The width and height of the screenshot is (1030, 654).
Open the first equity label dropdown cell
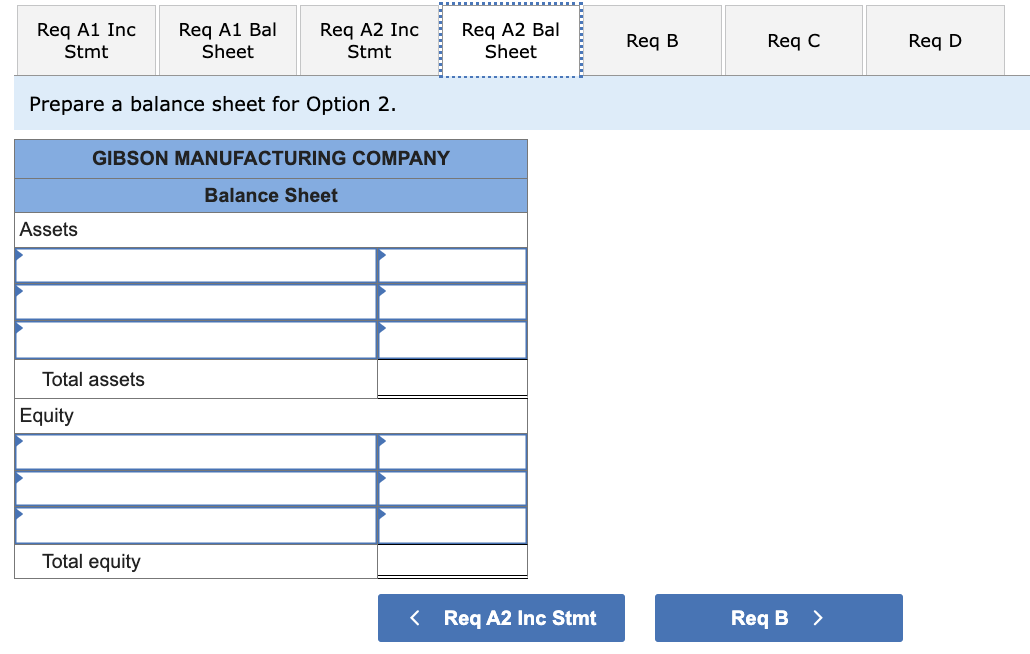pos(195,451)
